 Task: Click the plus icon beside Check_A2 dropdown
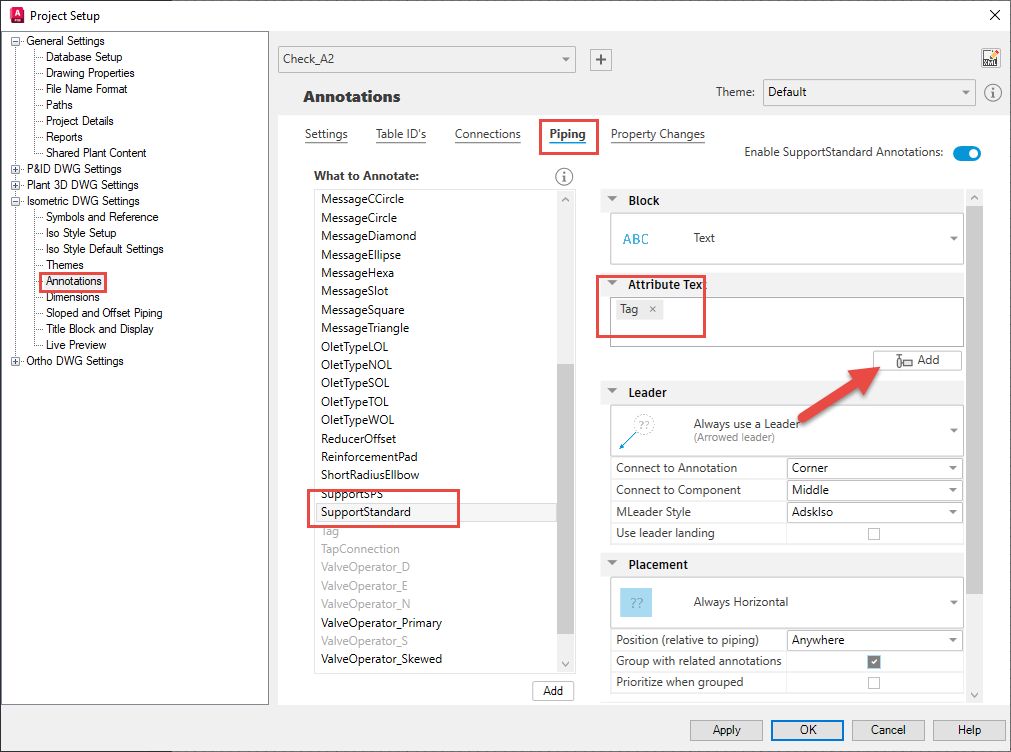(600, 60)
